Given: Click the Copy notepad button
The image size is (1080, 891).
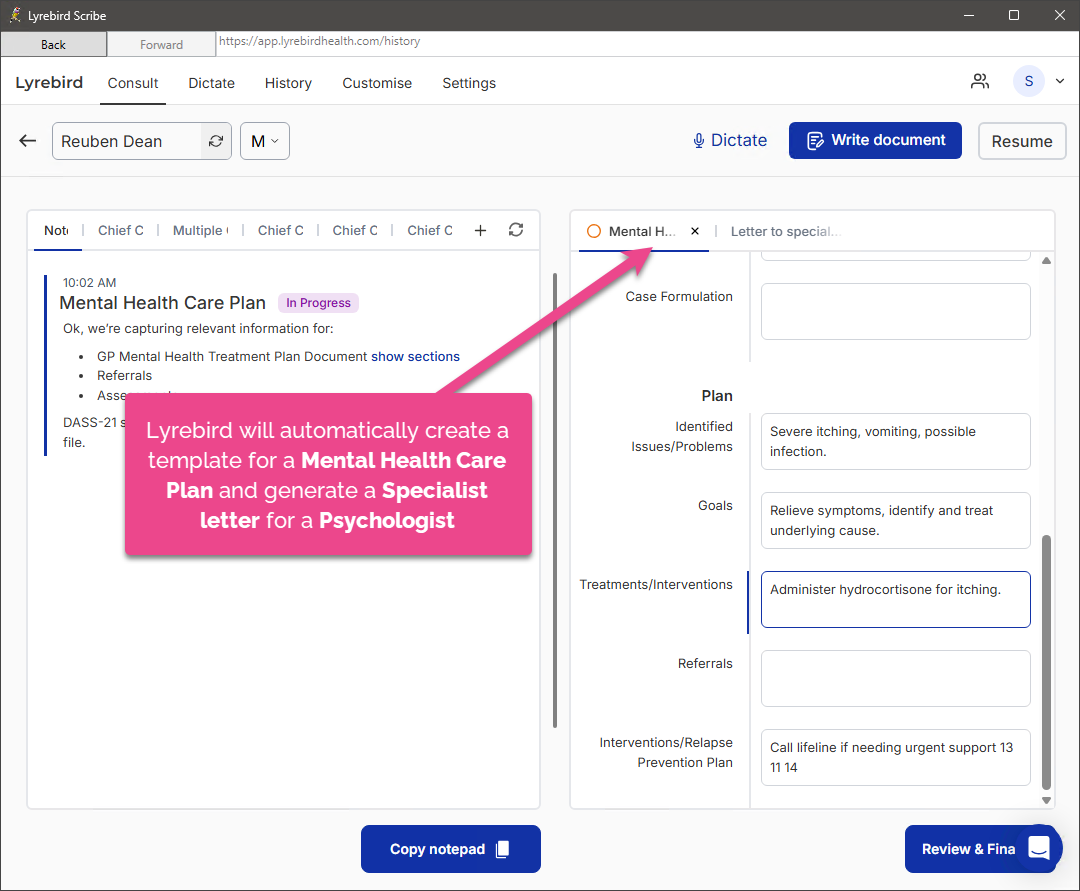Looking at the screenshot, I should click(450, 849).
